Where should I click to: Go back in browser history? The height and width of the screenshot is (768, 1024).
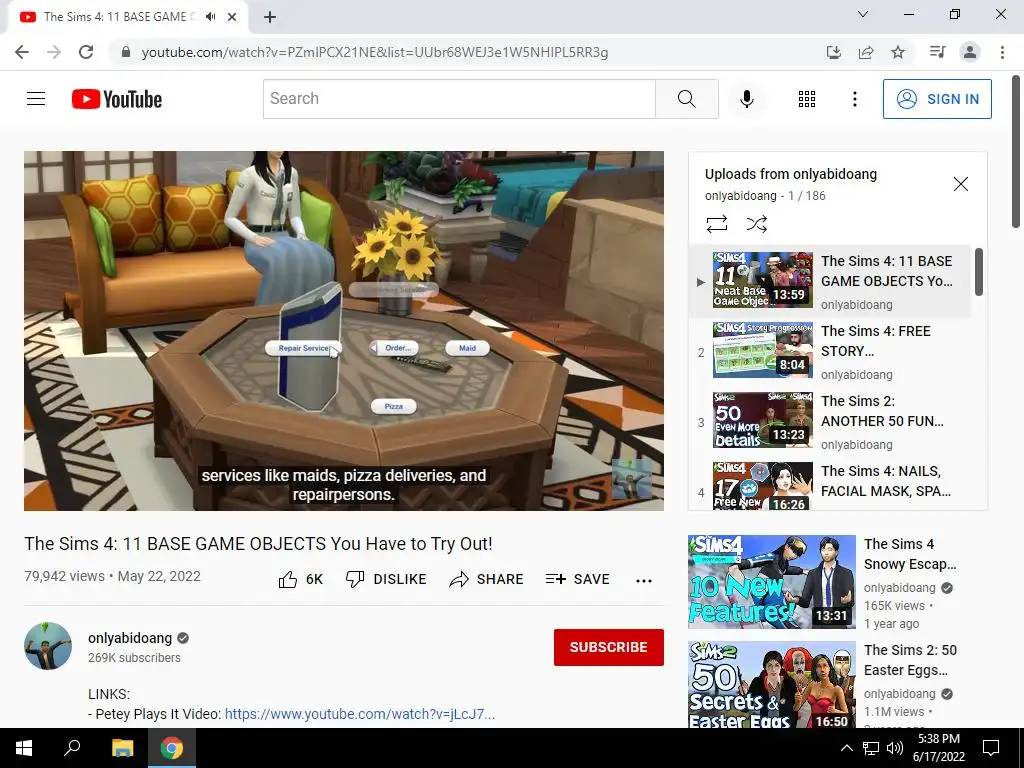(x=22, y=52)
